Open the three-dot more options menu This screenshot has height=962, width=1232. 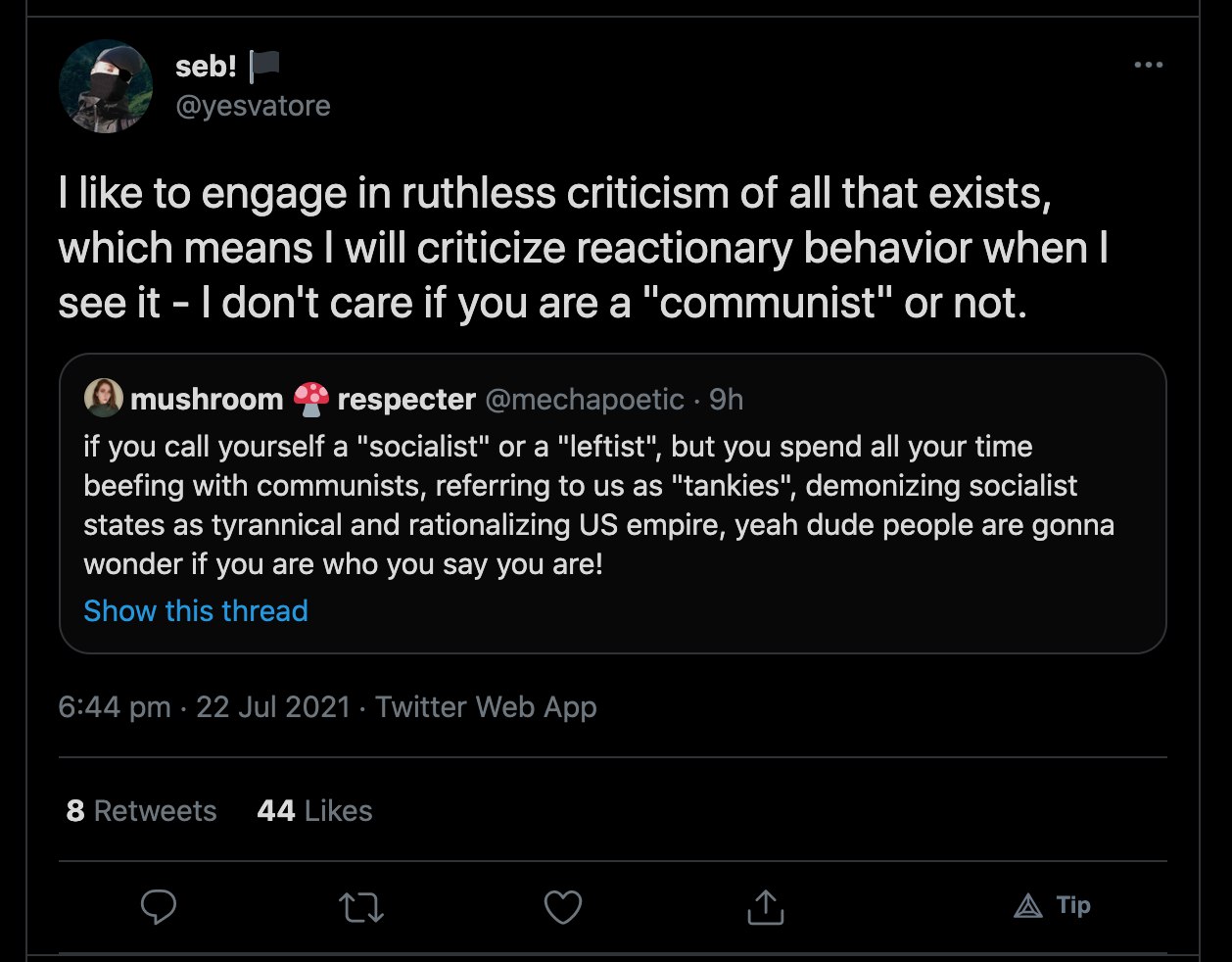(1148, 65)
